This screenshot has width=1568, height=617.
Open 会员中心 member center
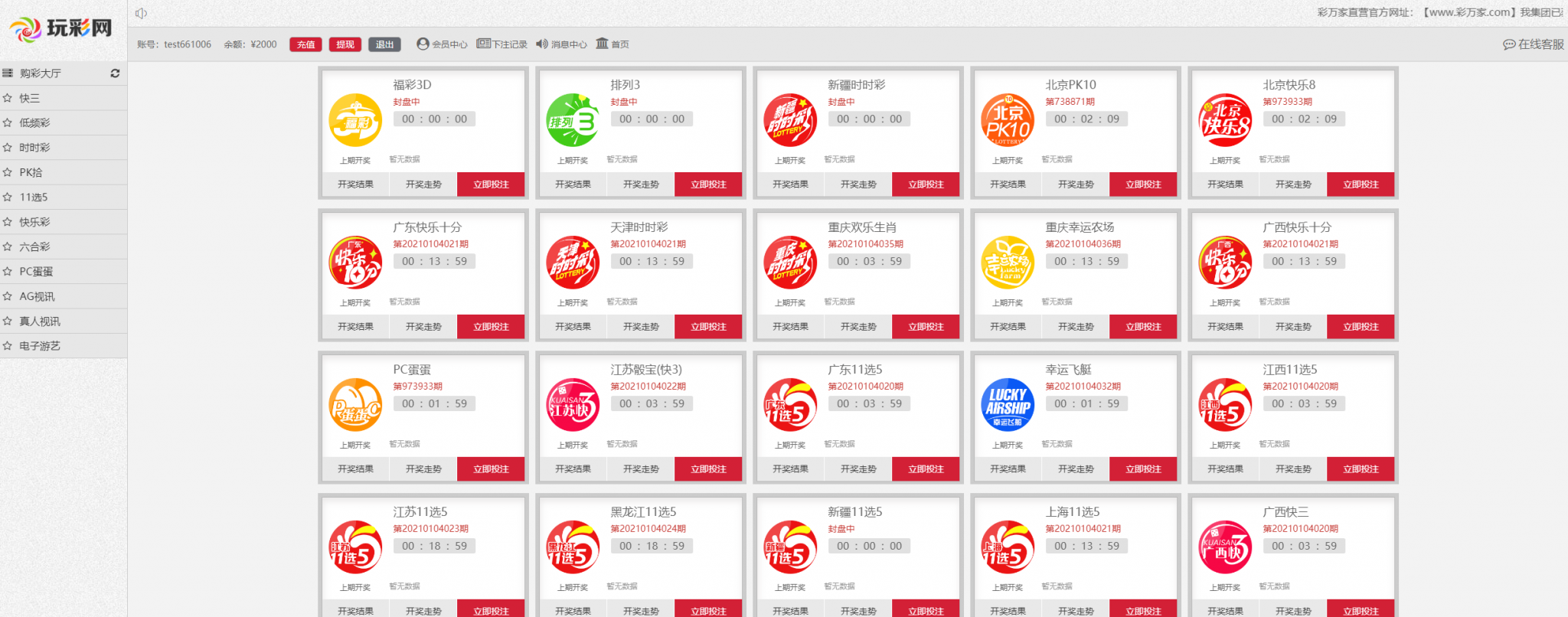pyautogui.click(x=442, y=44)
